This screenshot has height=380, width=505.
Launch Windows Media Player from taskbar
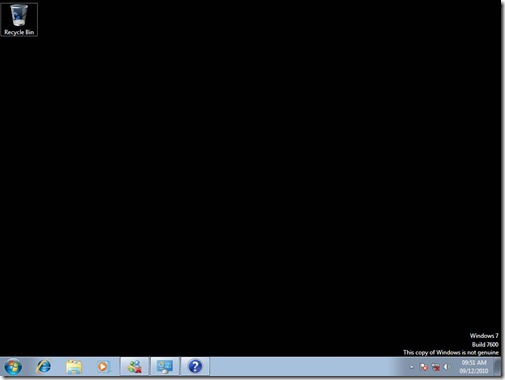(103, 367)
